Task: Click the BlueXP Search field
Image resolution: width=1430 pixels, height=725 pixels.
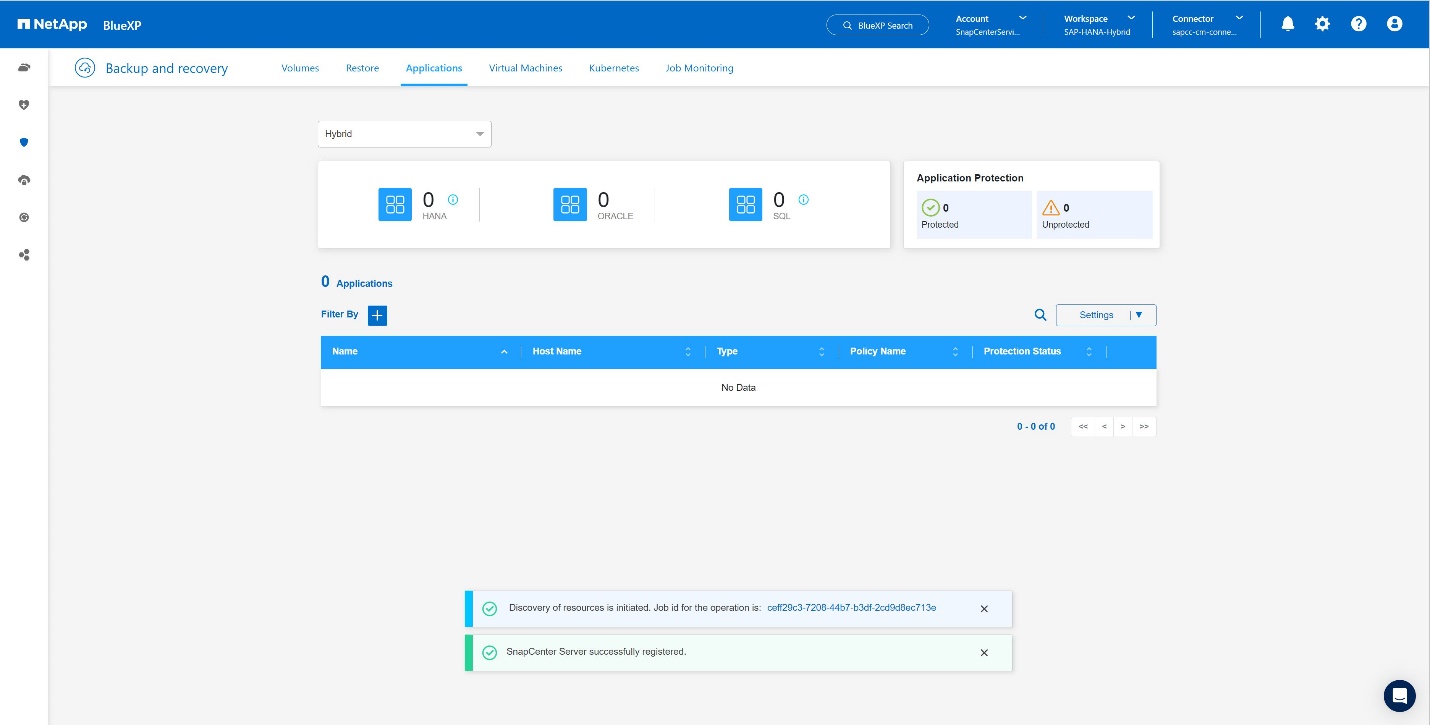Action: [877, 25]
